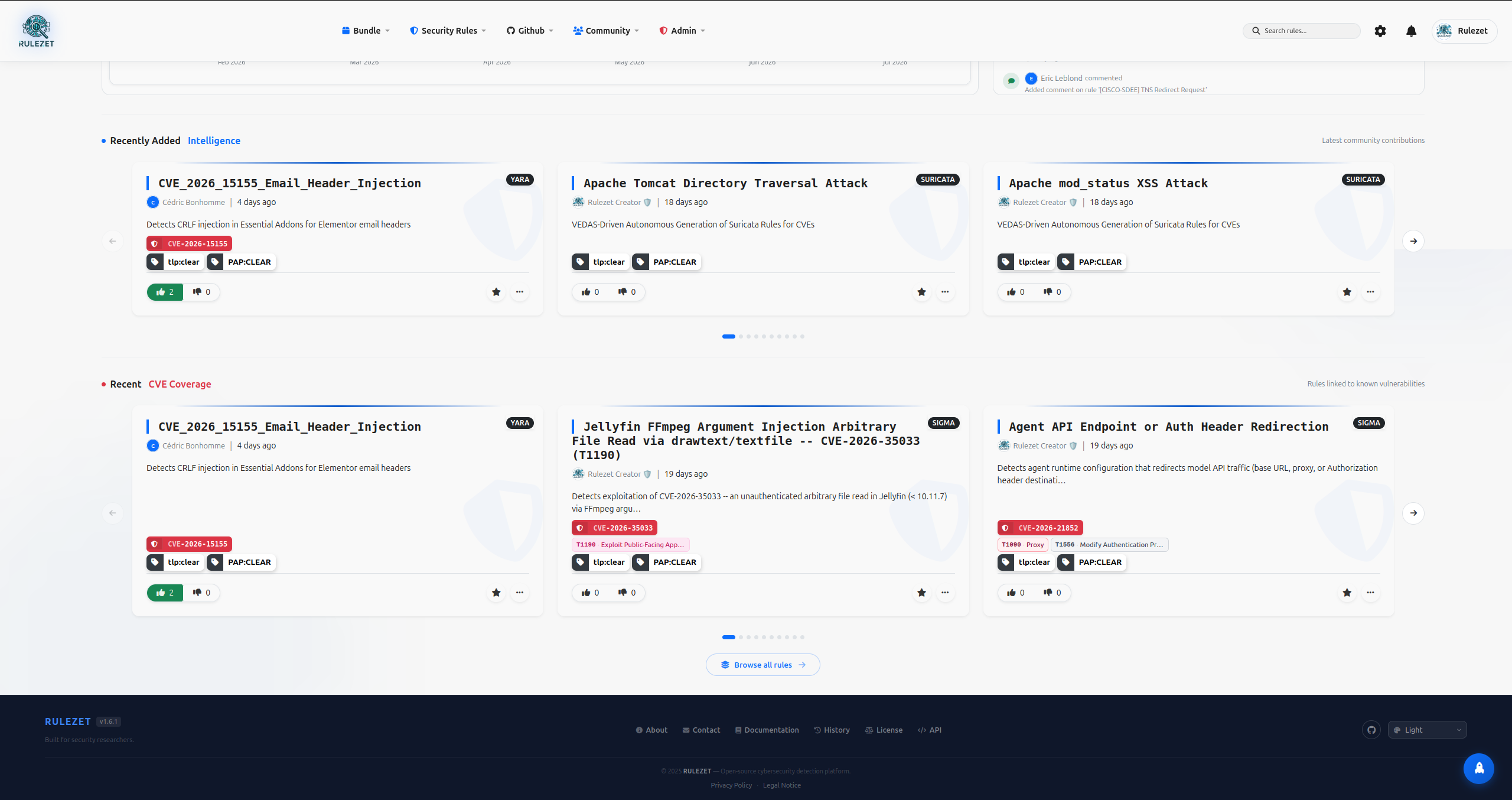Click the rocket scroll-to-top button
1512x800 pixels.
[1478, 768]
